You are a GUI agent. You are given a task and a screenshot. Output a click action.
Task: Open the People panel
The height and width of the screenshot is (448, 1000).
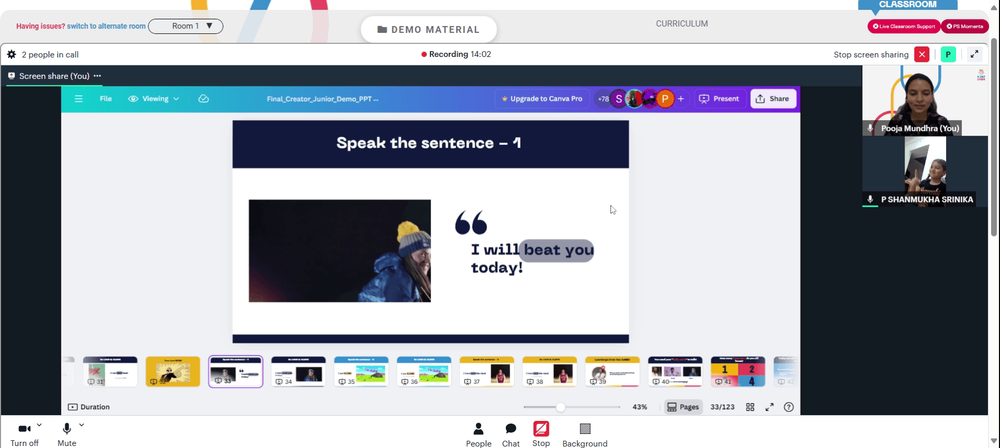[x=478, y=435]
